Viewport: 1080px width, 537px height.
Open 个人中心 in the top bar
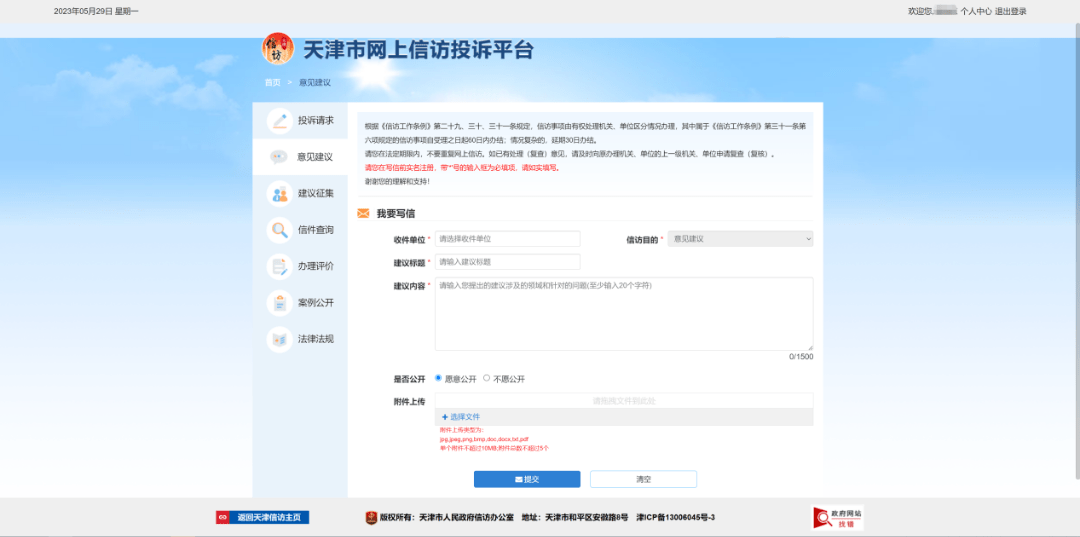[975, 11]
